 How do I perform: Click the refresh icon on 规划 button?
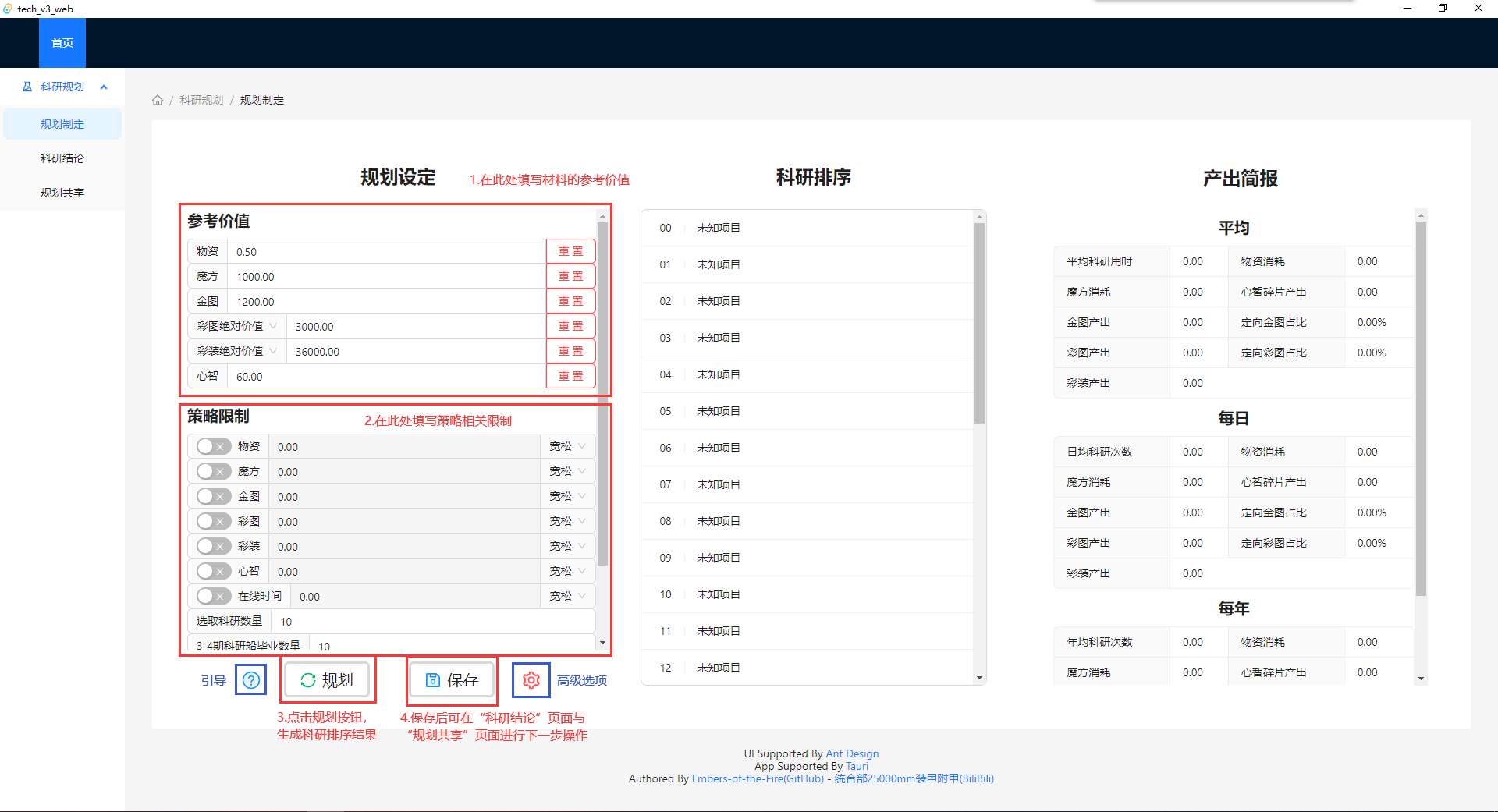pos(308,680)
